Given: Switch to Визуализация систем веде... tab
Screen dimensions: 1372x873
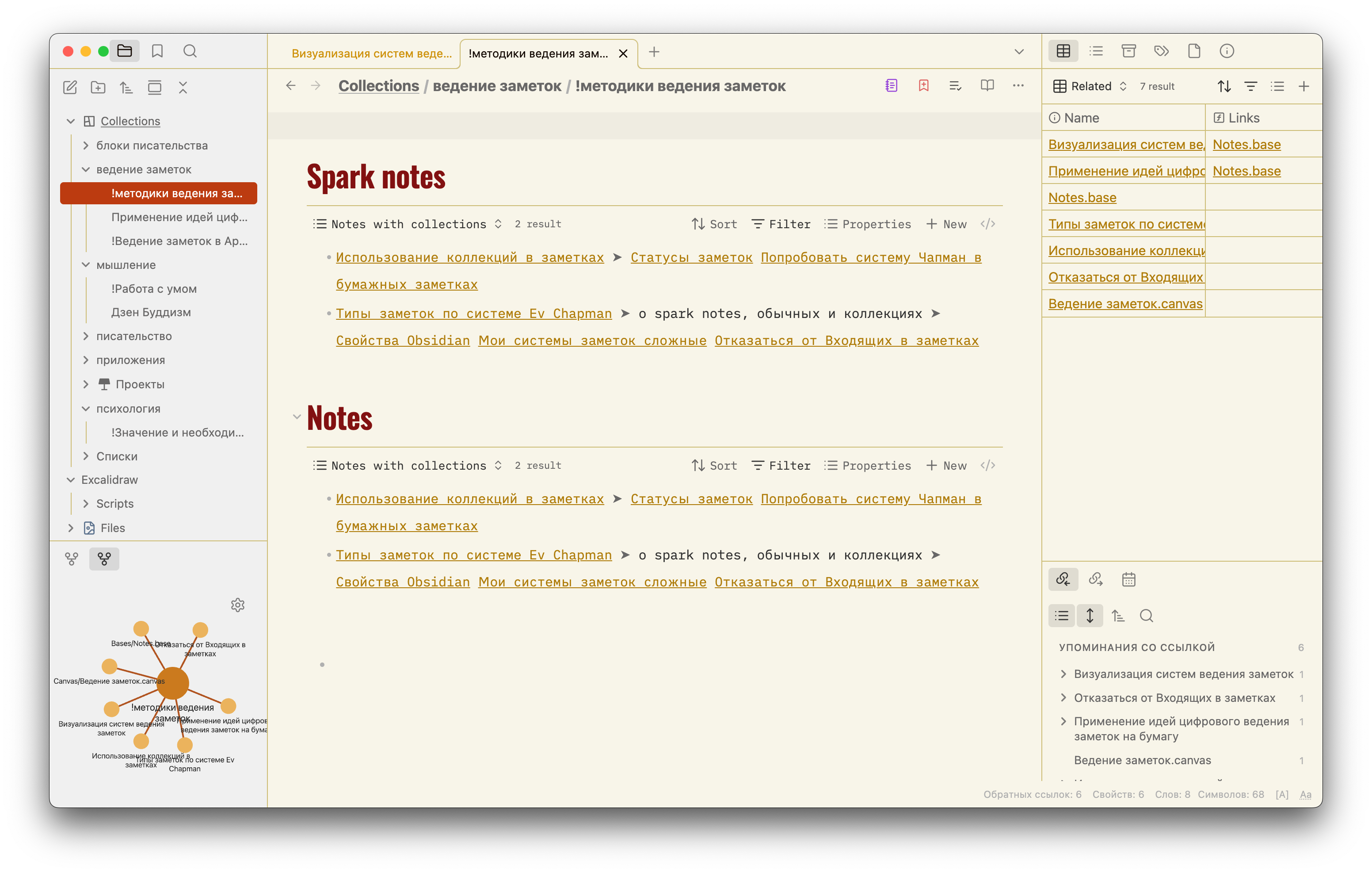Looking at the screenshot, I should coord(371,54).
